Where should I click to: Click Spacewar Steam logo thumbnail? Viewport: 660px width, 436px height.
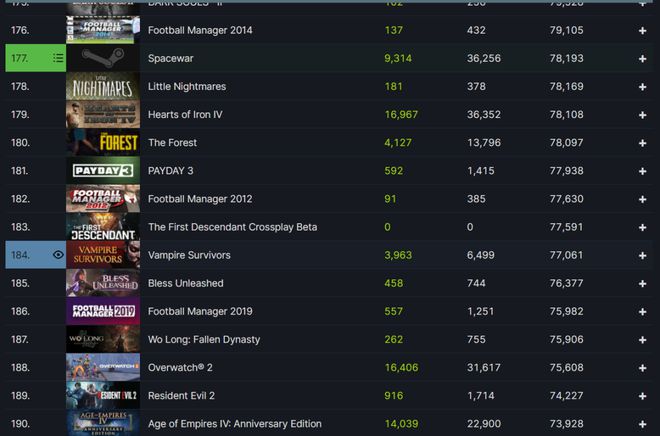(103, 58)
